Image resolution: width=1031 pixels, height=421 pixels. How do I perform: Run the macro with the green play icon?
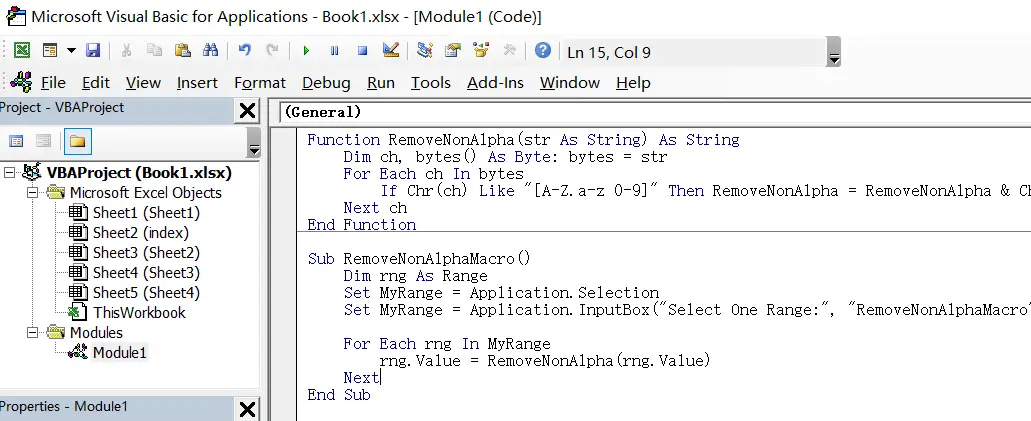pos(306,50)
